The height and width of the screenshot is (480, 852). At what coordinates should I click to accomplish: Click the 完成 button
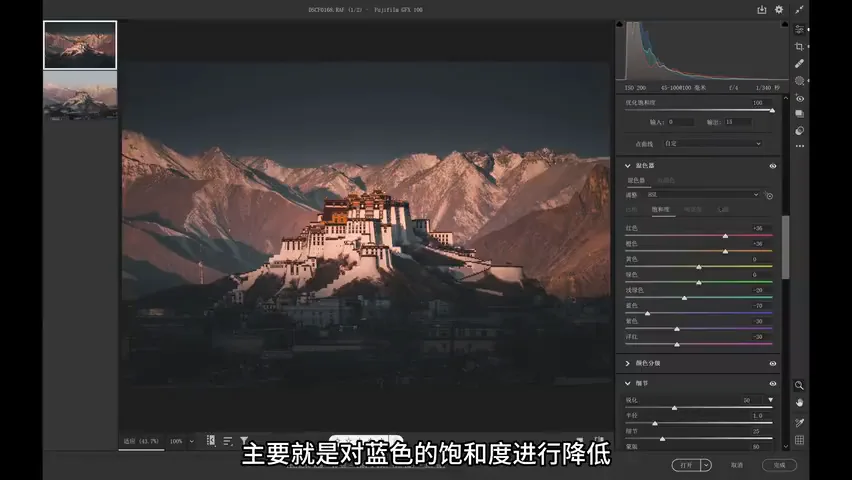[x=779, y=465]
